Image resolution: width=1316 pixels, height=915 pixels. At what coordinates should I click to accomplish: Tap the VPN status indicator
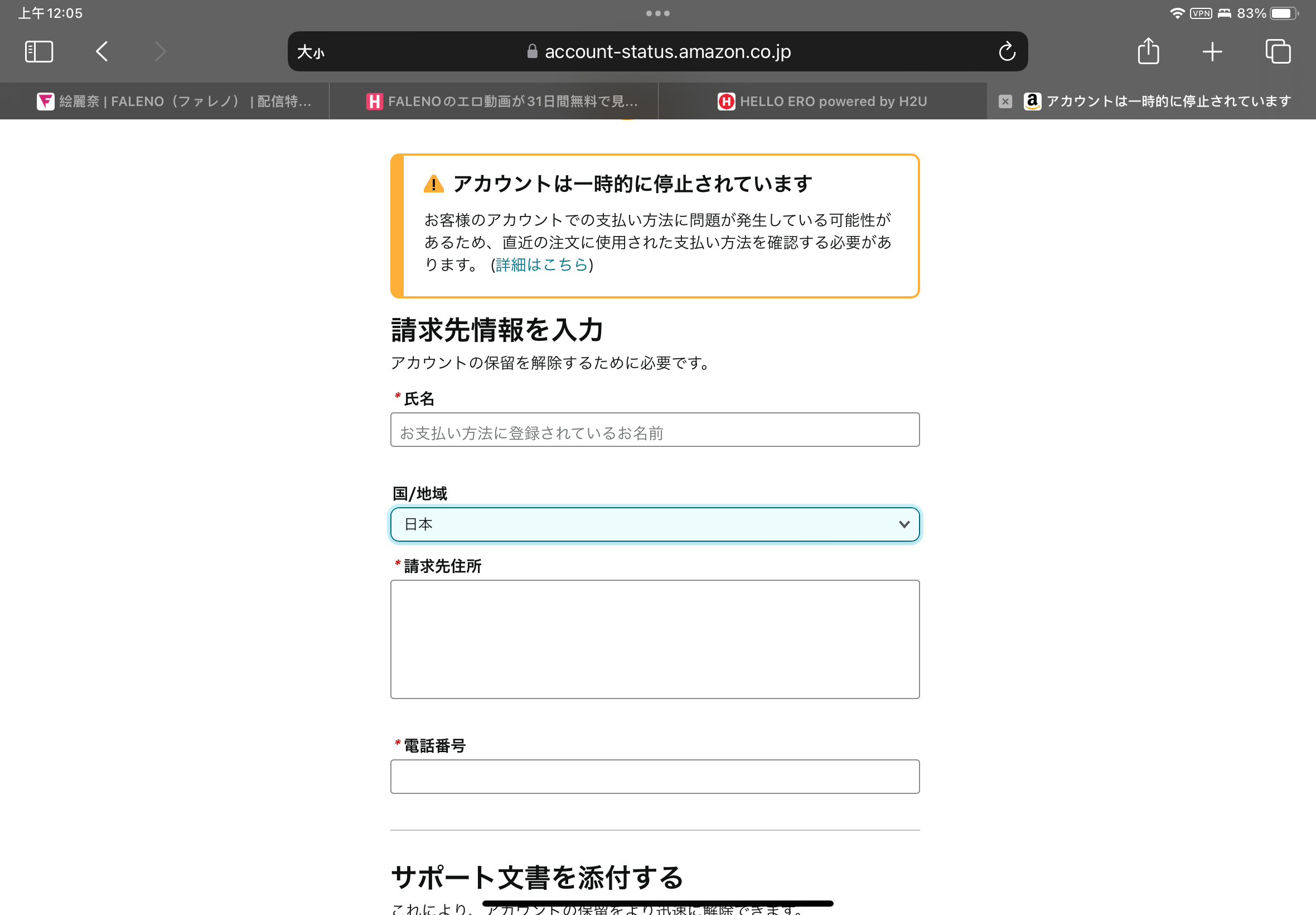[x=1201, y=13]
